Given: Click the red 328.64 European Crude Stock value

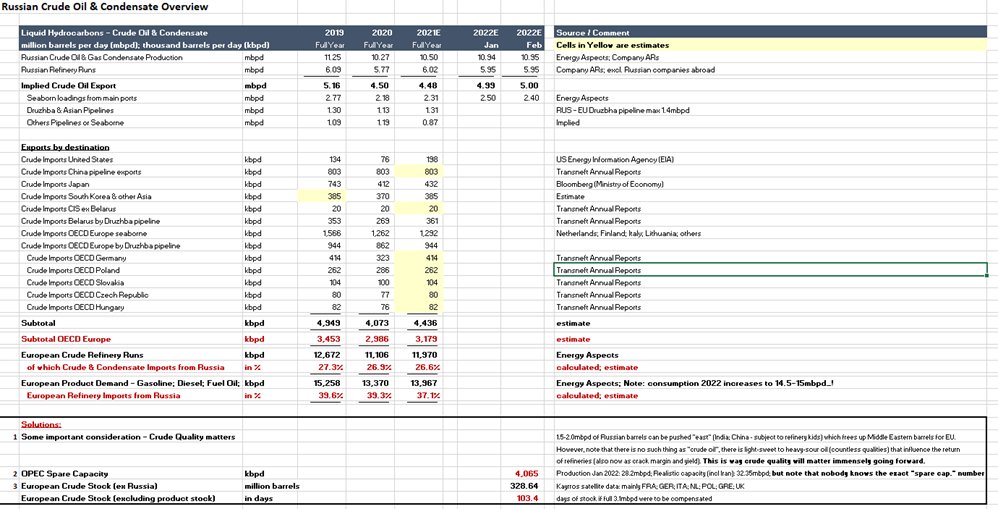Looking at the screenshot, I should coord(525,486).
